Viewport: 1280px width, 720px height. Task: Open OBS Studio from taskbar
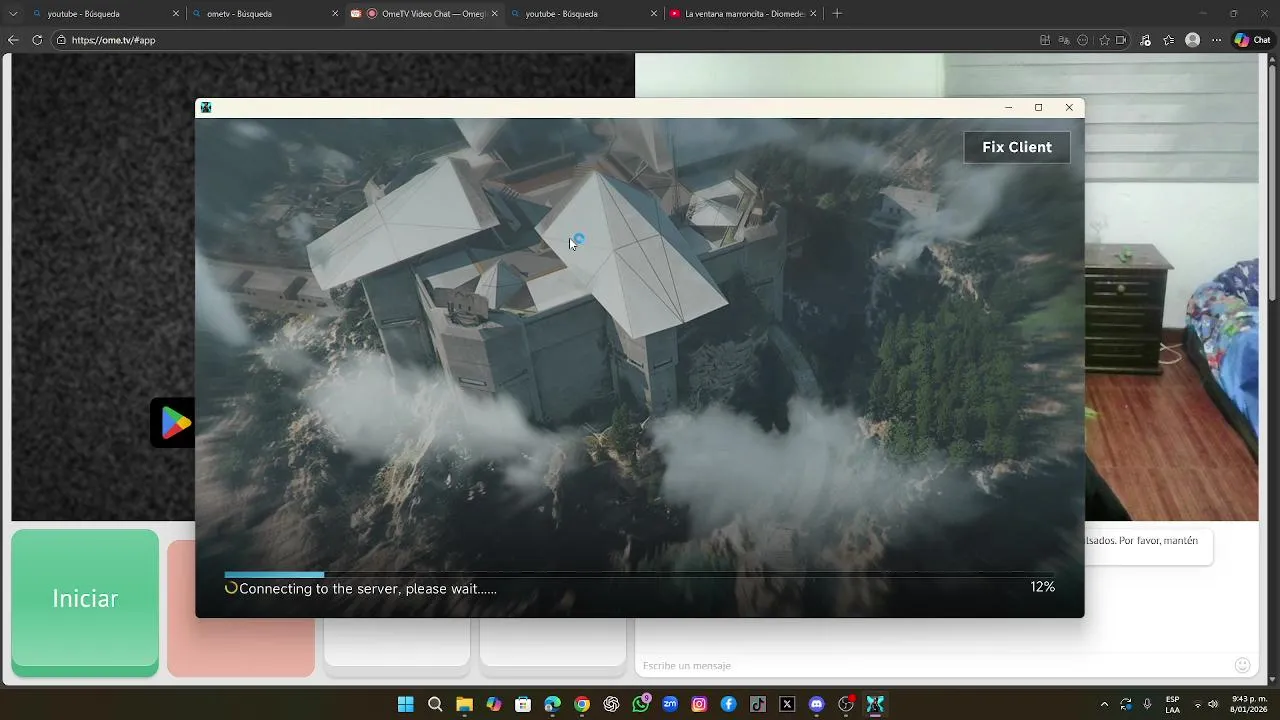pyautogui.click(x=846, y=704)
